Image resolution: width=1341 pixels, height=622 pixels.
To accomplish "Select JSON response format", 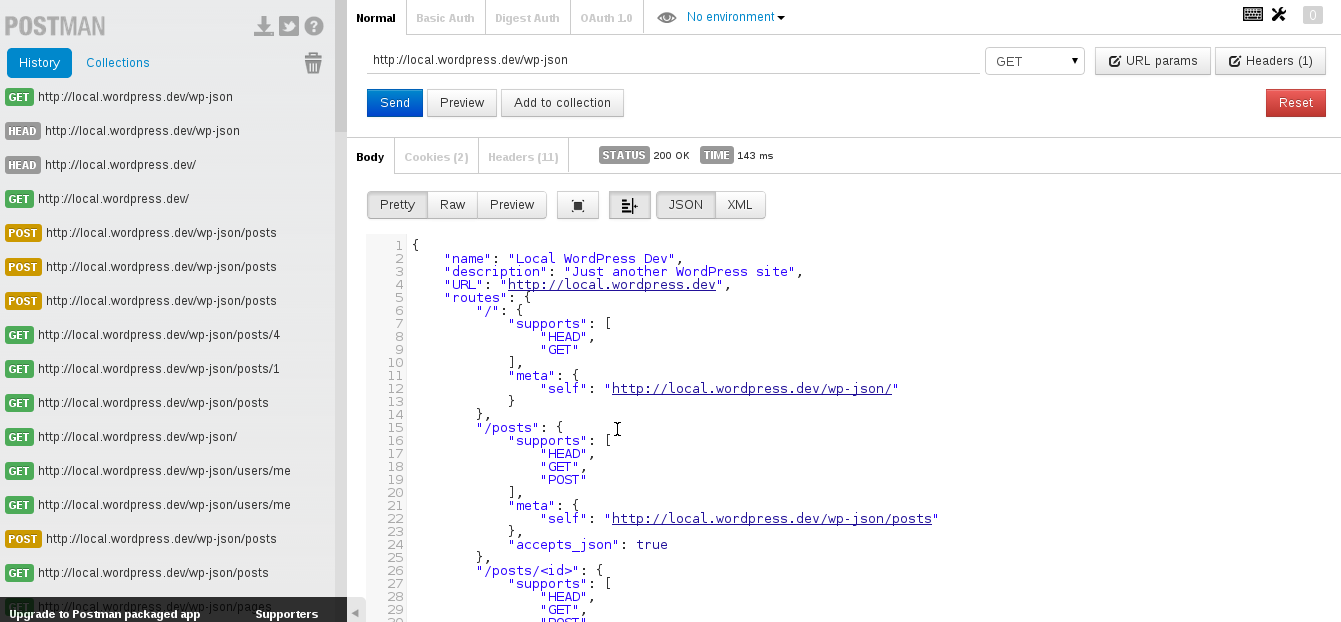I will tap(684, 204).
